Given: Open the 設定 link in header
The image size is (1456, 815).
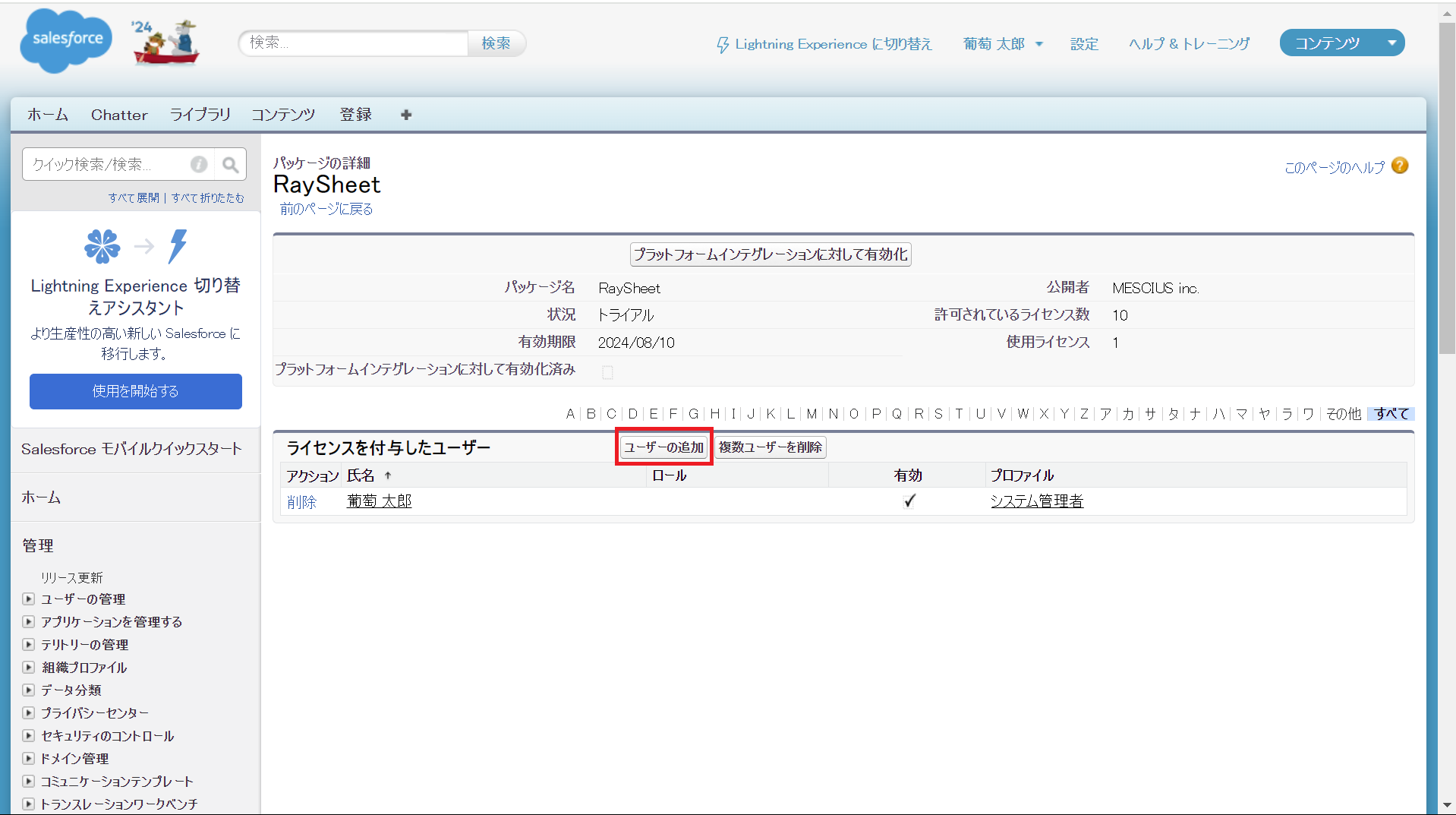Looking at the screenshot, I should tap(1084, 44).
